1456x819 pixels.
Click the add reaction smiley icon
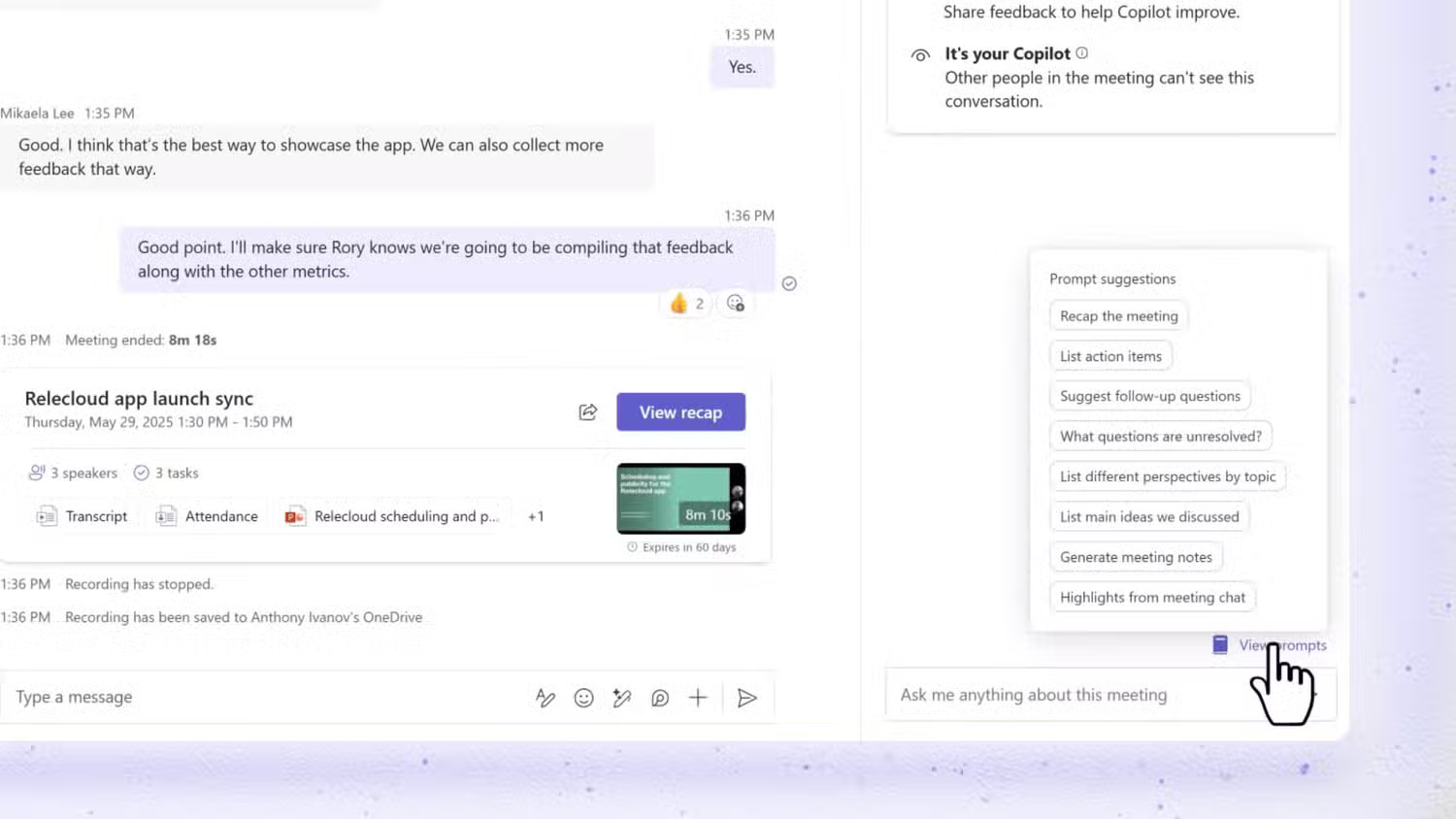click(736, 304)
